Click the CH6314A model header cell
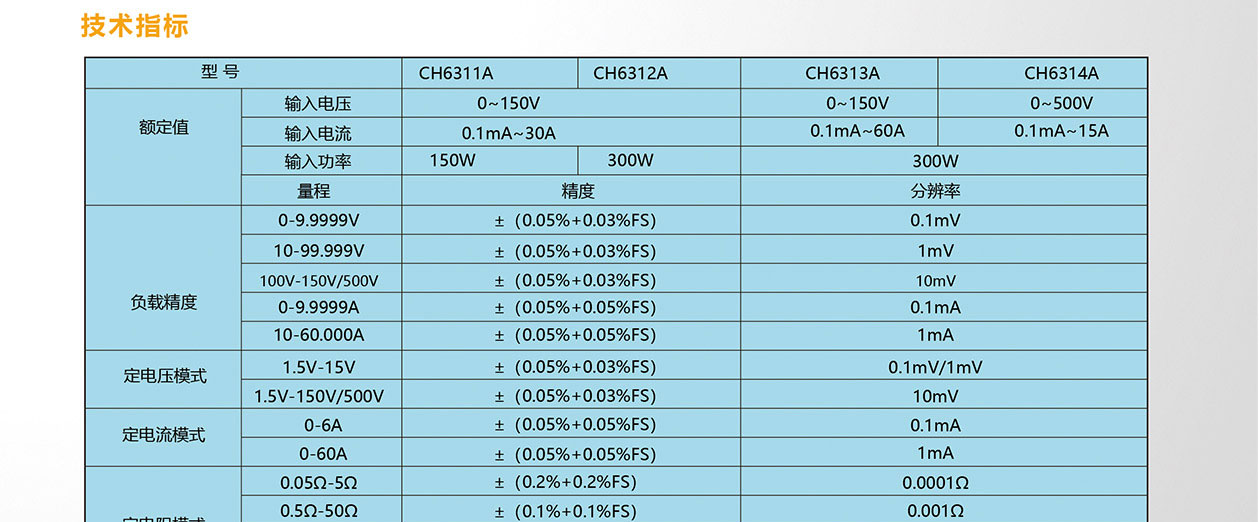The width and height of the screenshot is (1259, 522). point(1060,73)
